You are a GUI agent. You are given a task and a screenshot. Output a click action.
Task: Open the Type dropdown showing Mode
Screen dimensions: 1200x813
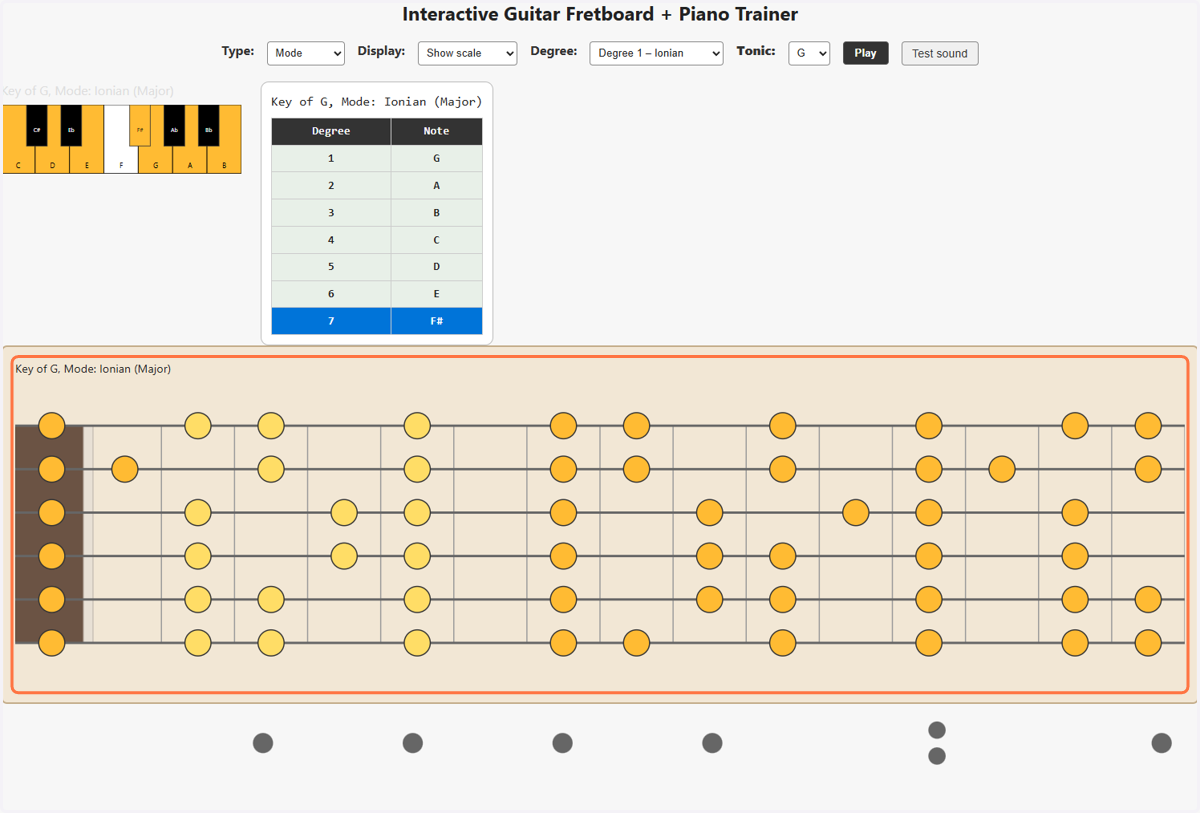click(306, 53)
